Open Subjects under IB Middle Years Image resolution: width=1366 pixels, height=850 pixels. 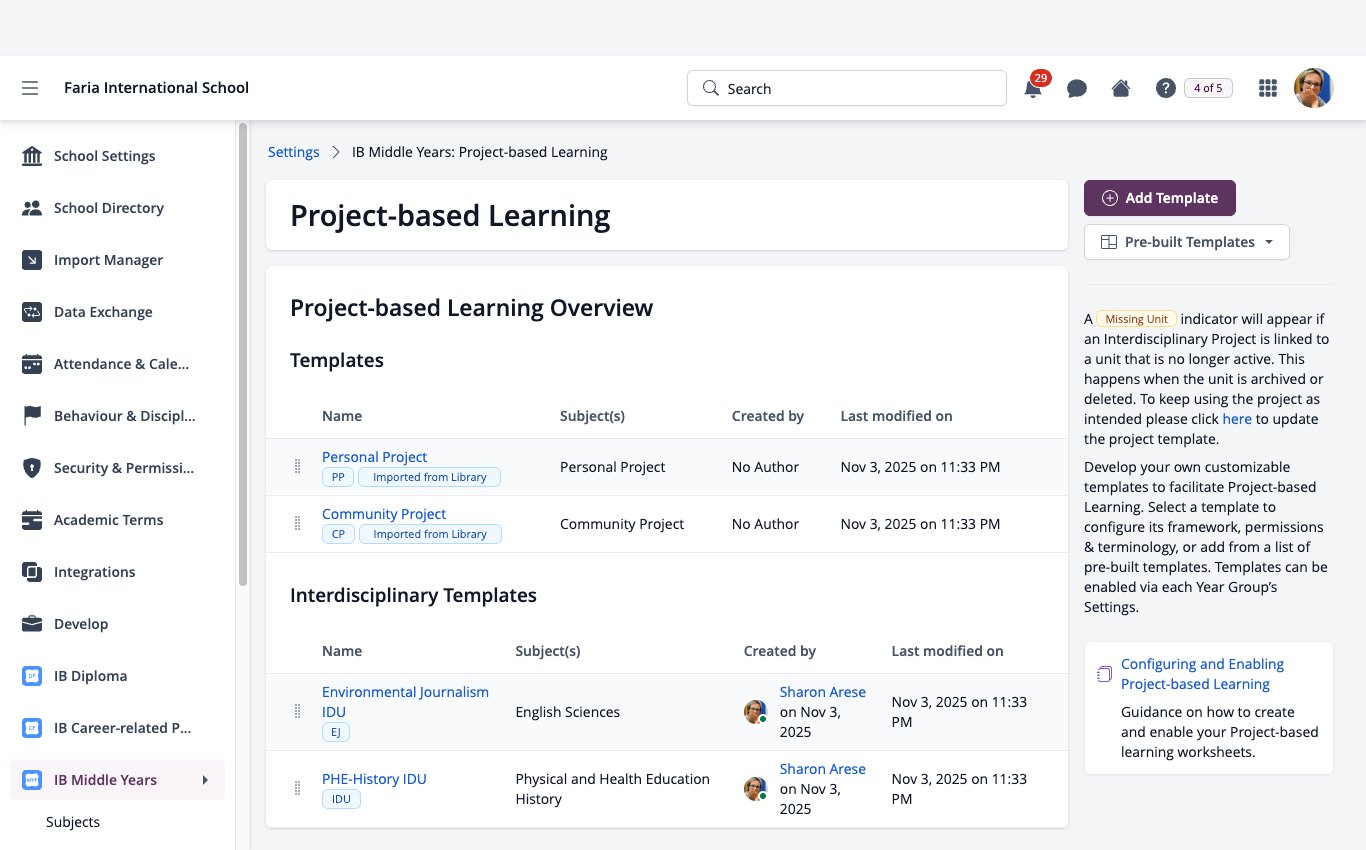click(x=73, y=822)
